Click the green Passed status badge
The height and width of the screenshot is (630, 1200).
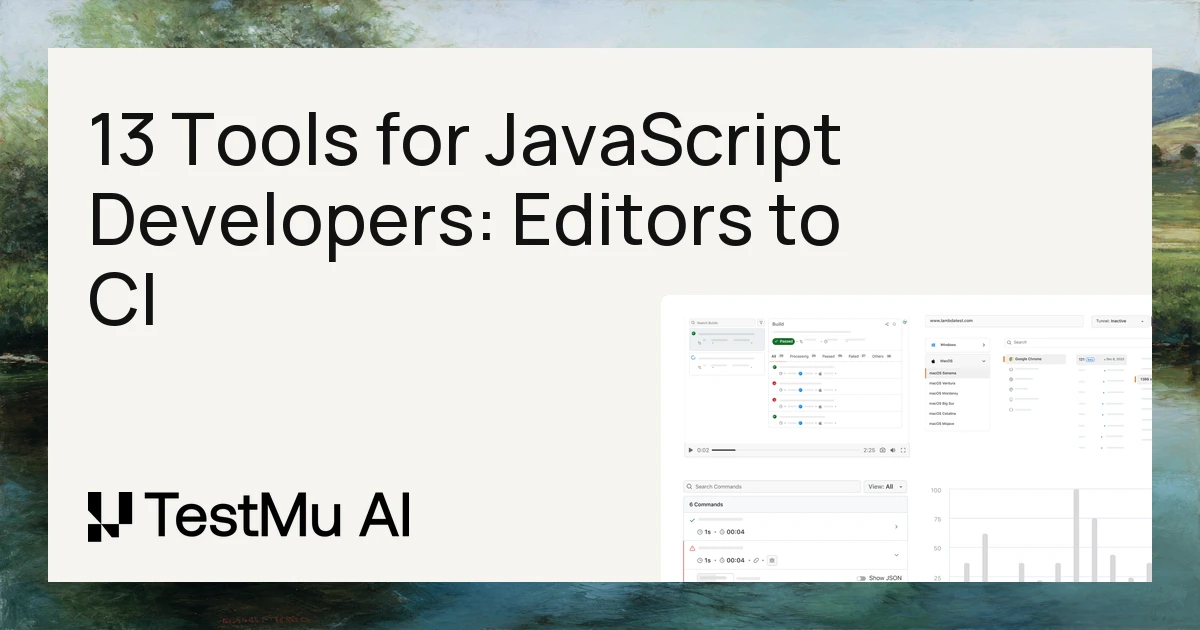[783, 341]
